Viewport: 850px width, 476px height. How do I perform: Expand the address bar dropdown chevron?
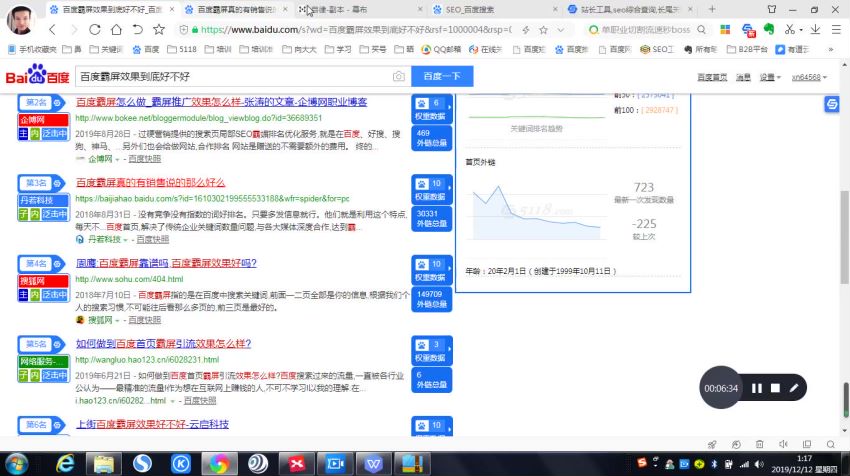[561, 30]
